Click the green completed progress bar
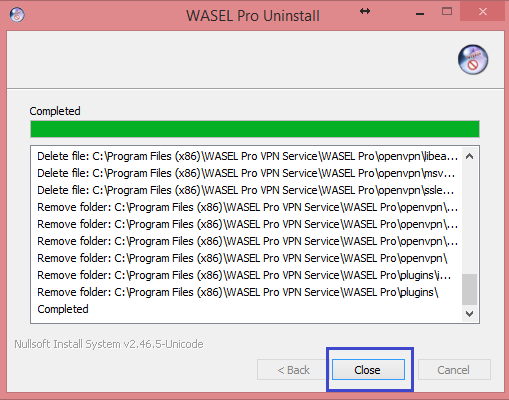Screen dimensions: 509x400 pyautogui.click(x=255, y=129)
